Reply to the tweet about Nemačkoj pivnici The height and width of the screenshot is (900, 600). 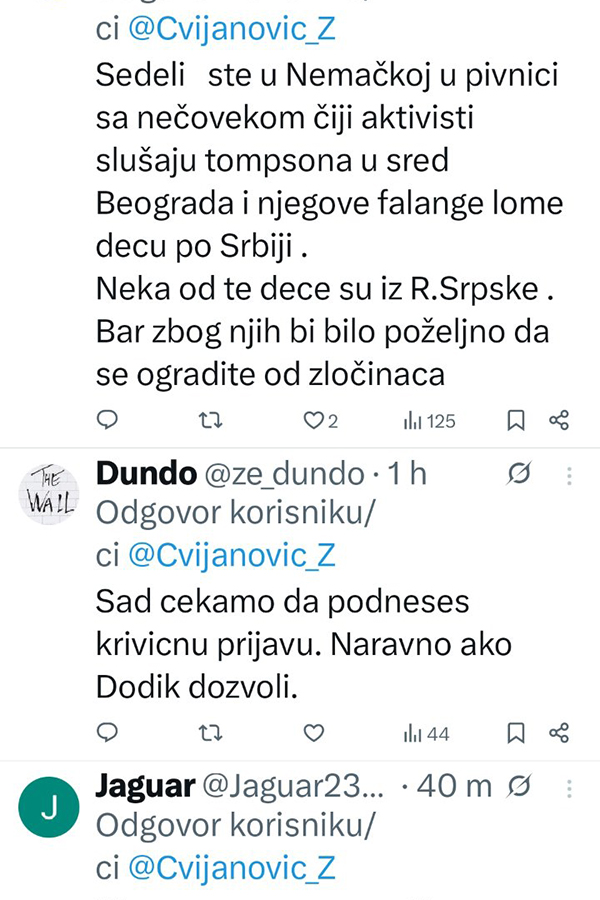108,421
